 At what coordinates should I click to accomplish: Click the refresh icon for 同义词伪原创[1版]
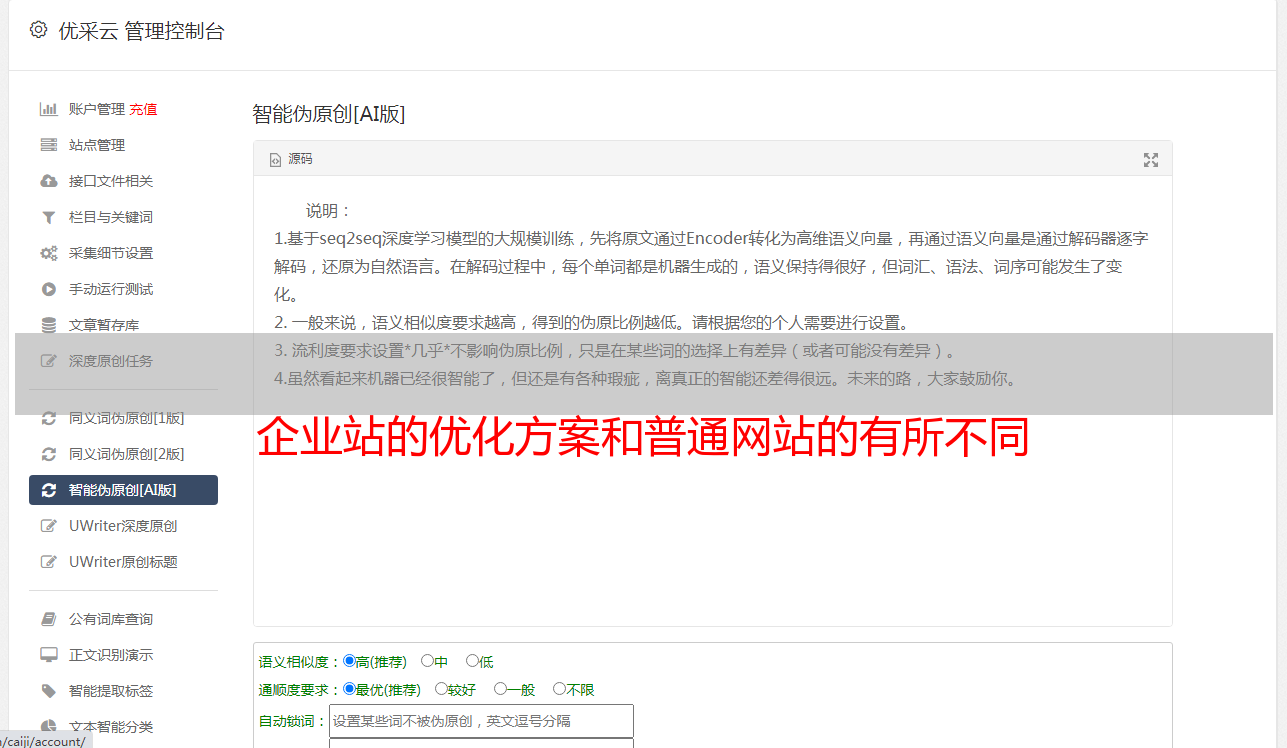[48, 418]
